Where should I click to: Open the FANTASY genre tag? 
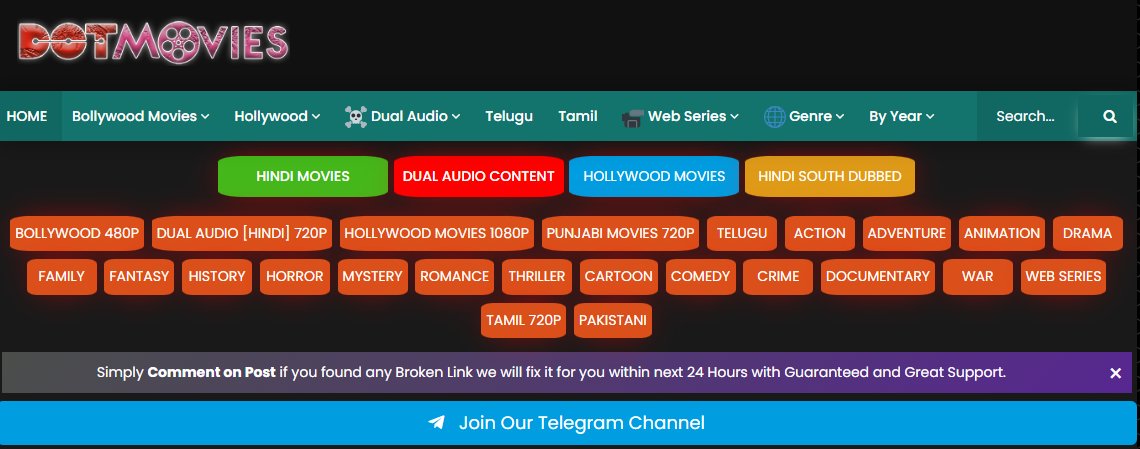coord(139,276)
